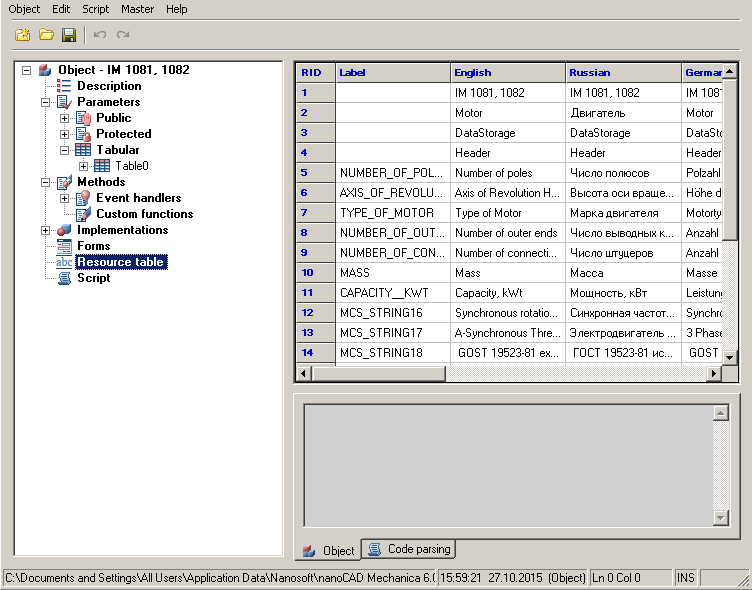Screen dimensions: 752x590
Task: Click the Redo arrow in toolbar
Action: coord(123,35)
